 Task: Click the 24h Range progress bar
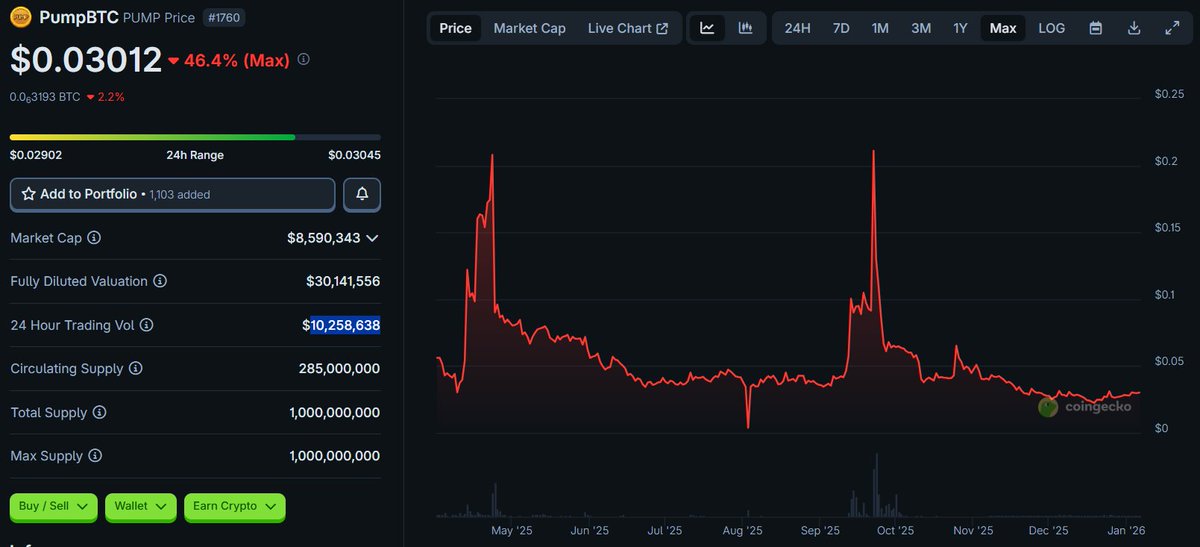(195, 137)
